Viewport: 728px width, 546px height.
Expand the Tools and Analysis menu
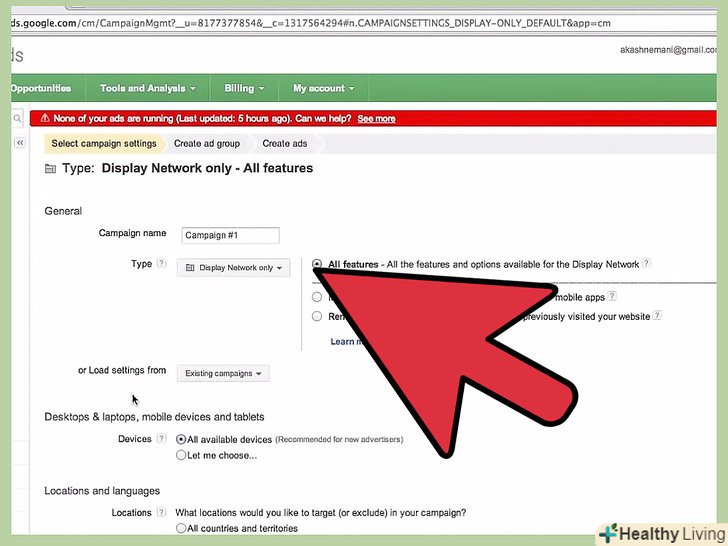[x=148, y=88]
